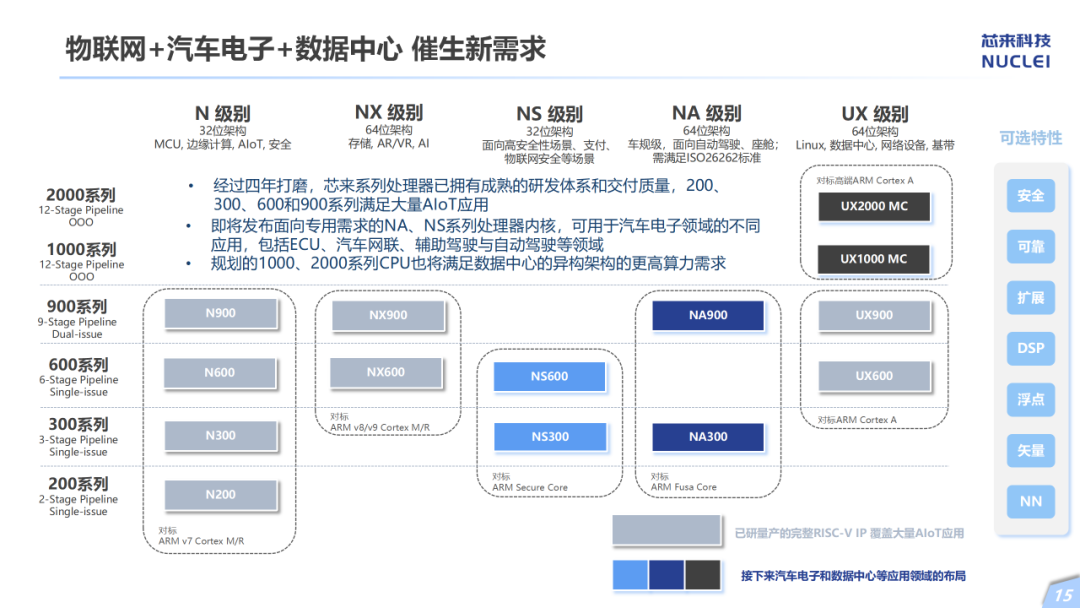Image resolution: width=1080 pixels, height=608 pixels.
Task: Click the first bullet 经过四年打磨
Action: point(467,195)
